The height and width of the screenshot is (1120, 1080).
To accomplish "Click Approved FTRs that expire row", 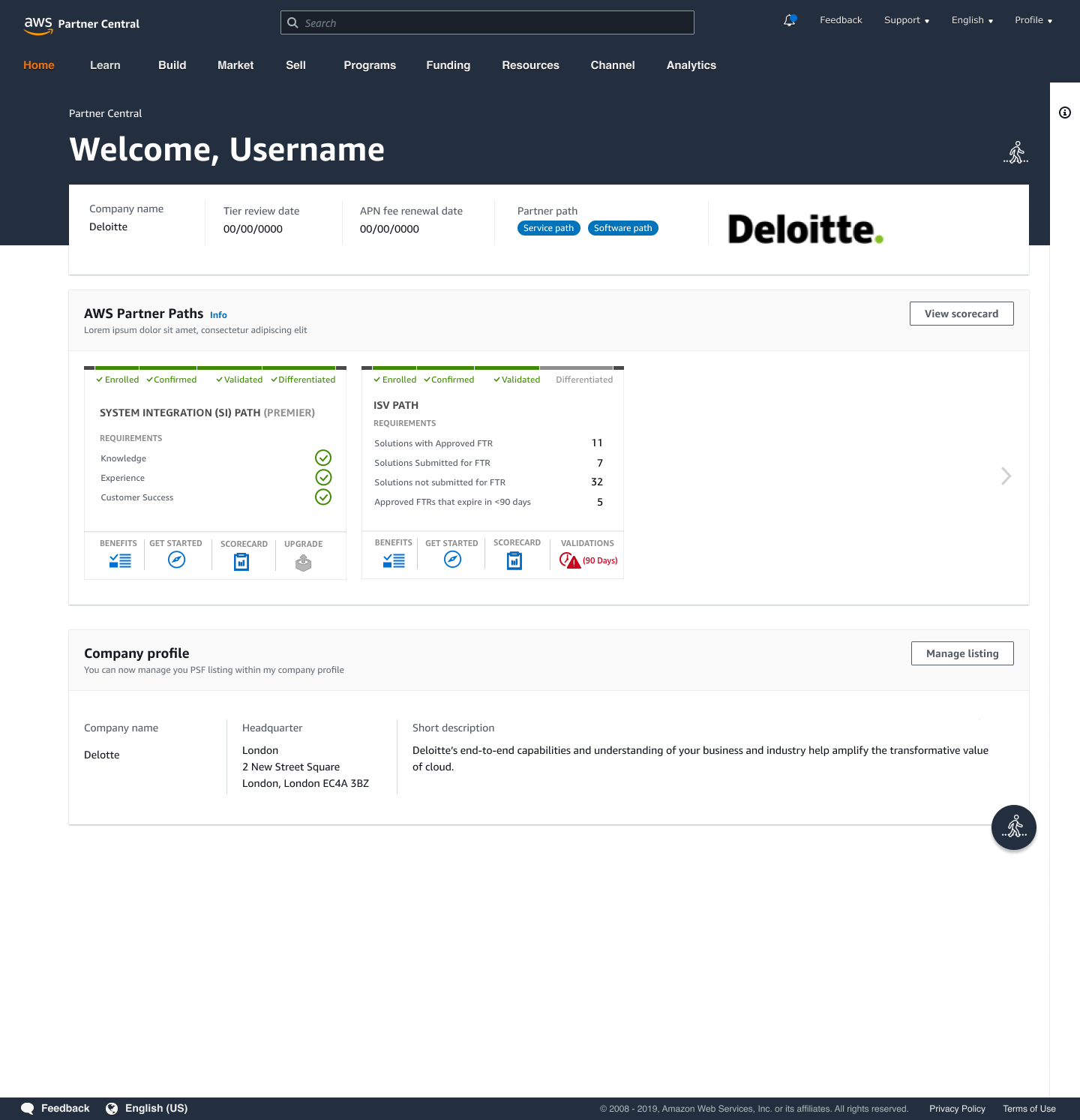I will pos(488,502).
